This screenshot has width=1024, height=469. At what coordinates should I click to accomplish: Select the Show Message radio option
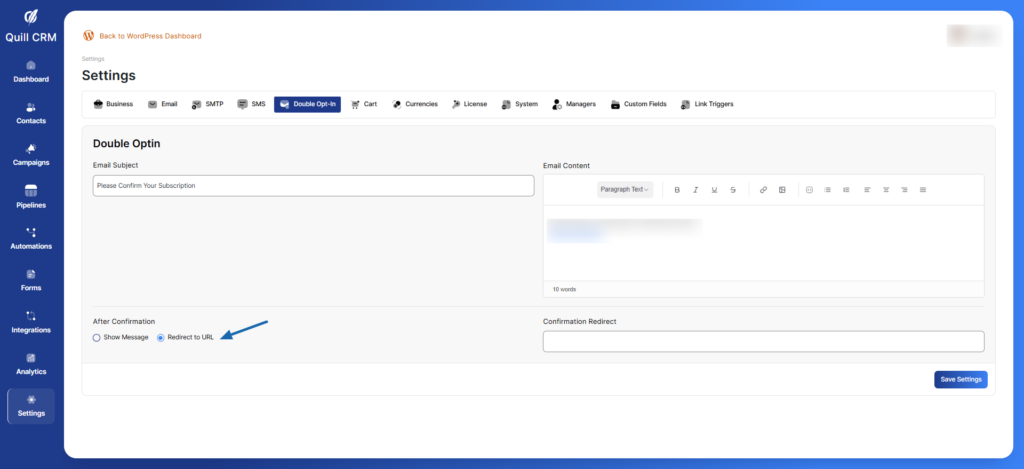[97, 337]
